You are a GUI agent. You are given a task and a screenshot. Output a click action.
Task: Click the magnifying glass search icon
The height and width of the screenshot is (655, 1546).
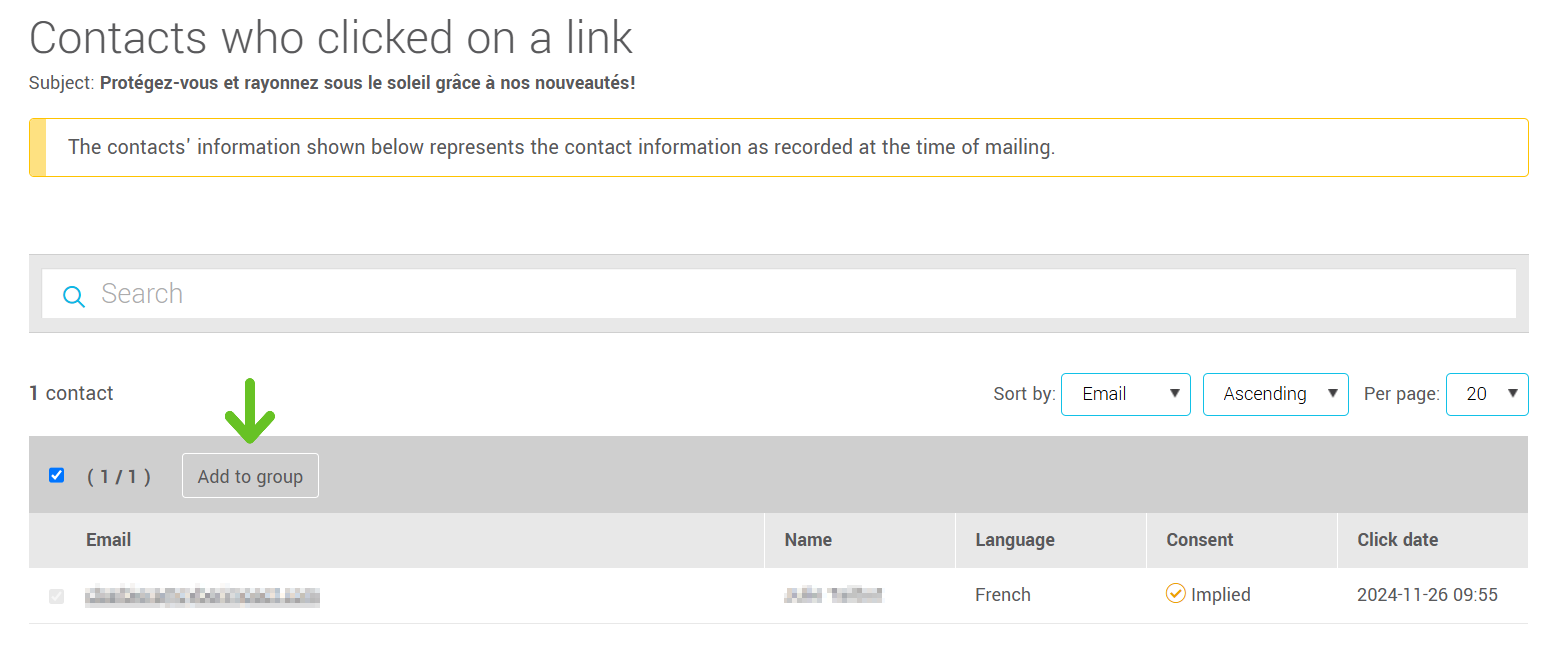coord(74,296)
